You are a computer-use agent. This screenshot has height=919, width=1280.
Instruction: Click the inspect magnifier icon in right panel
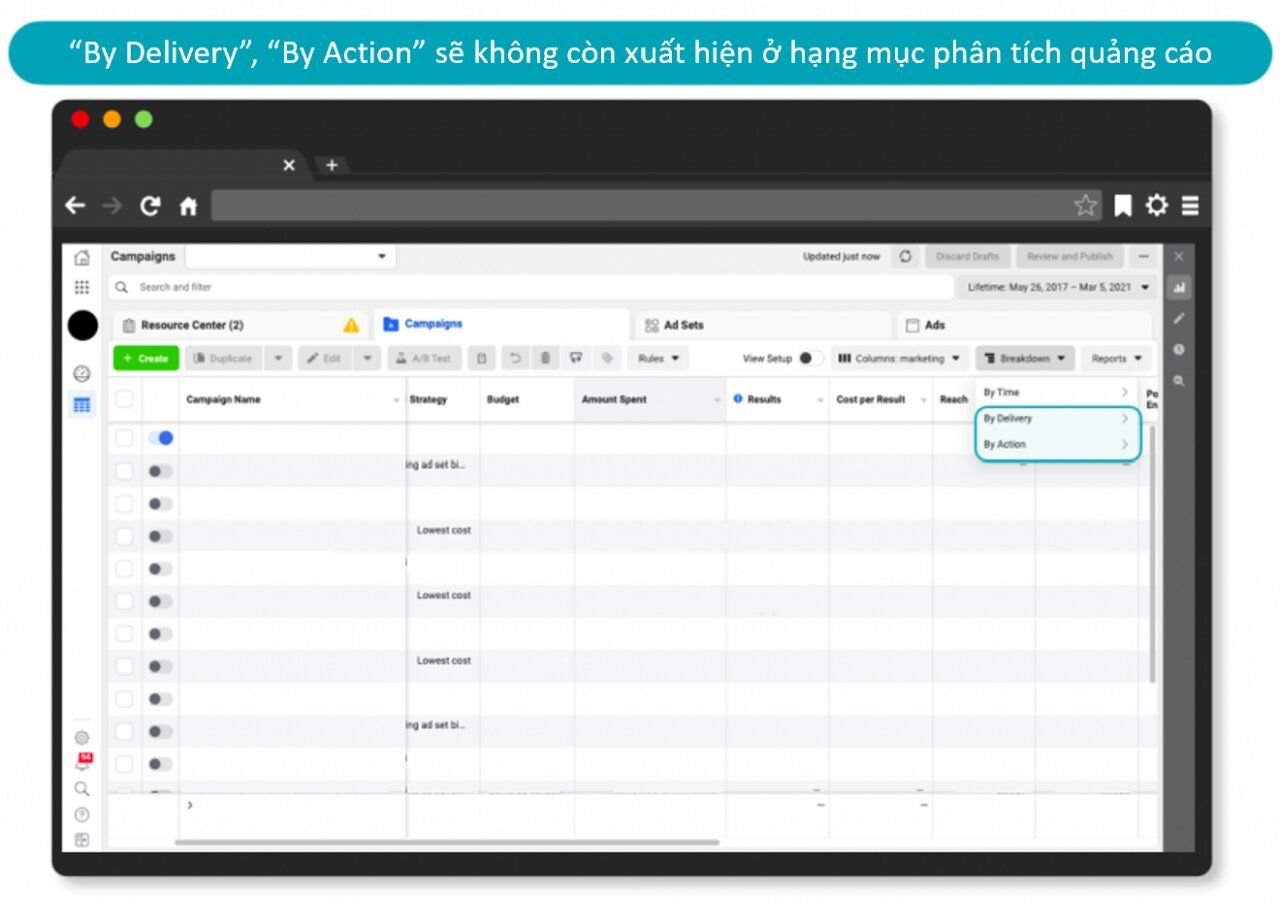tap(1179, 381)
